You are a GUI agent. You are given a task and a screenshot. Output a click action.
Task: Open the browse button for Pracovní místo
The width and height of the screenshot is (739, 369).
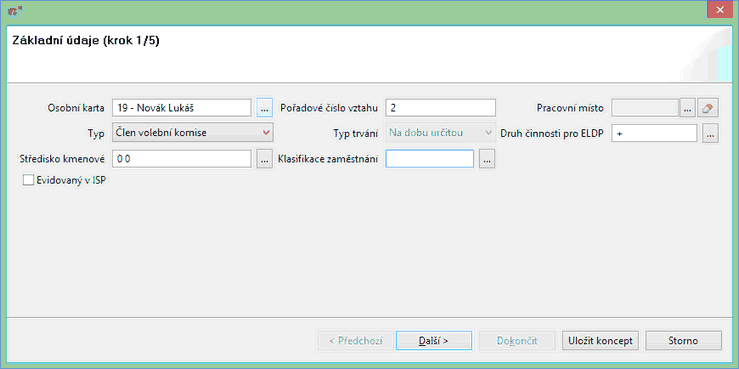pos(687,108)
